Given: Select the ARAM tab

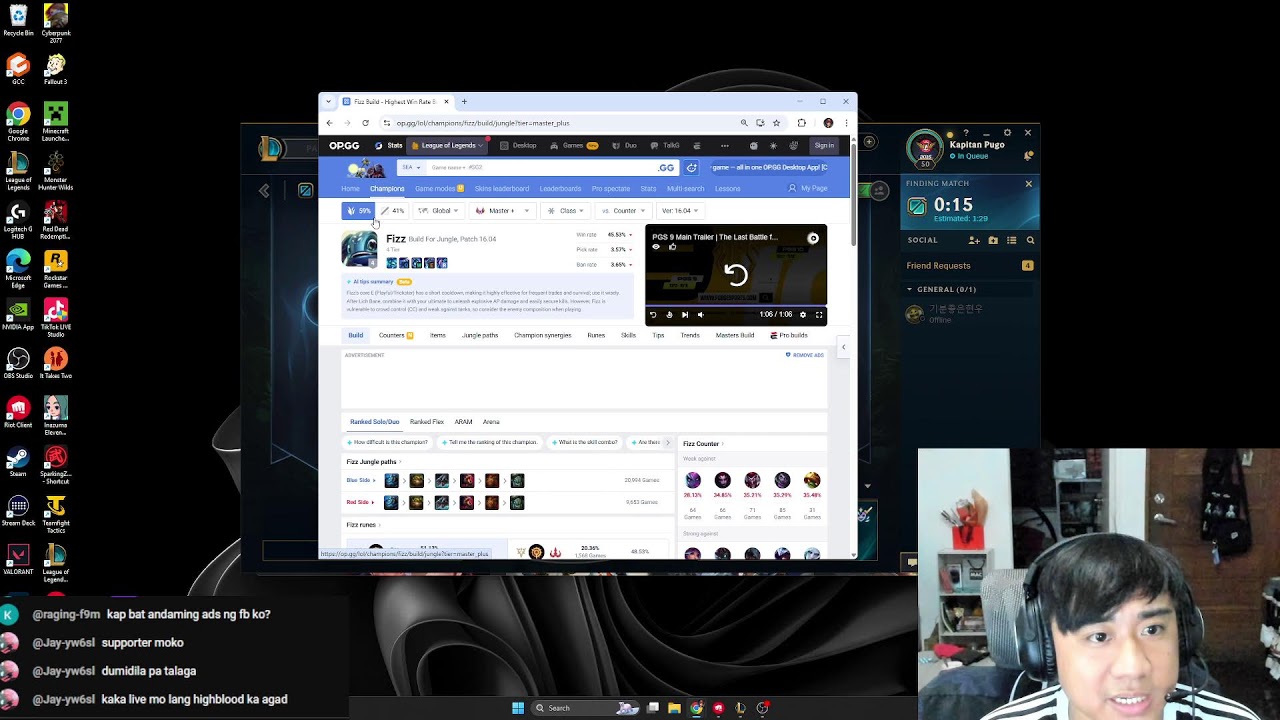Looking at the screenshot, I should pos(463,422).
